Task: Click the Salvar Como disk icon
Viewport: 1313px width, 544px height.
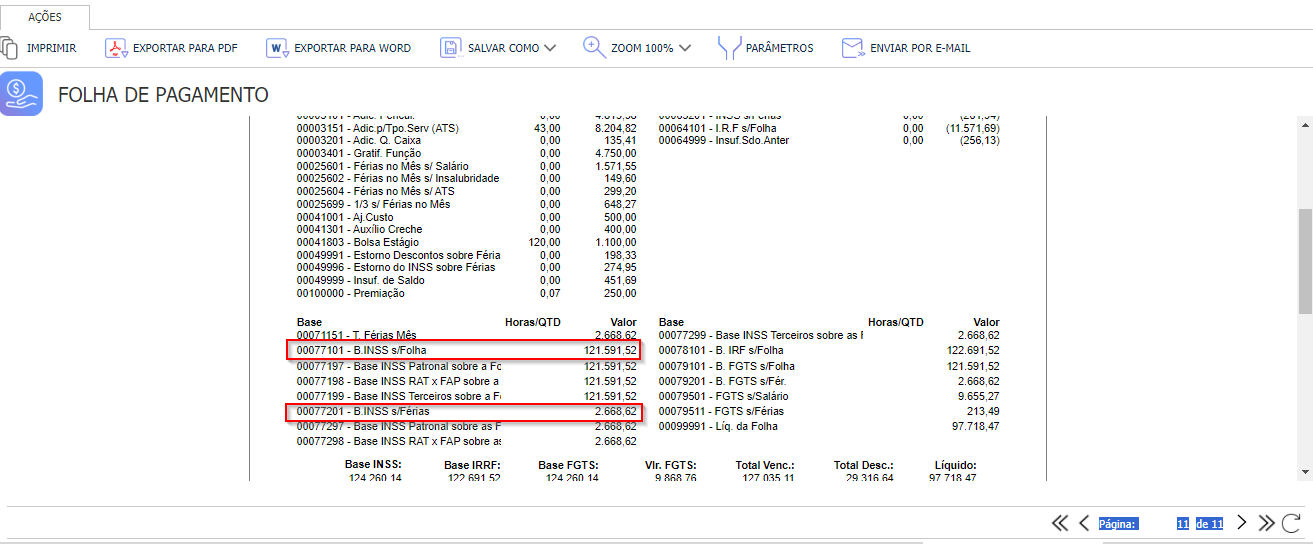Action: [x=451, y=48]
